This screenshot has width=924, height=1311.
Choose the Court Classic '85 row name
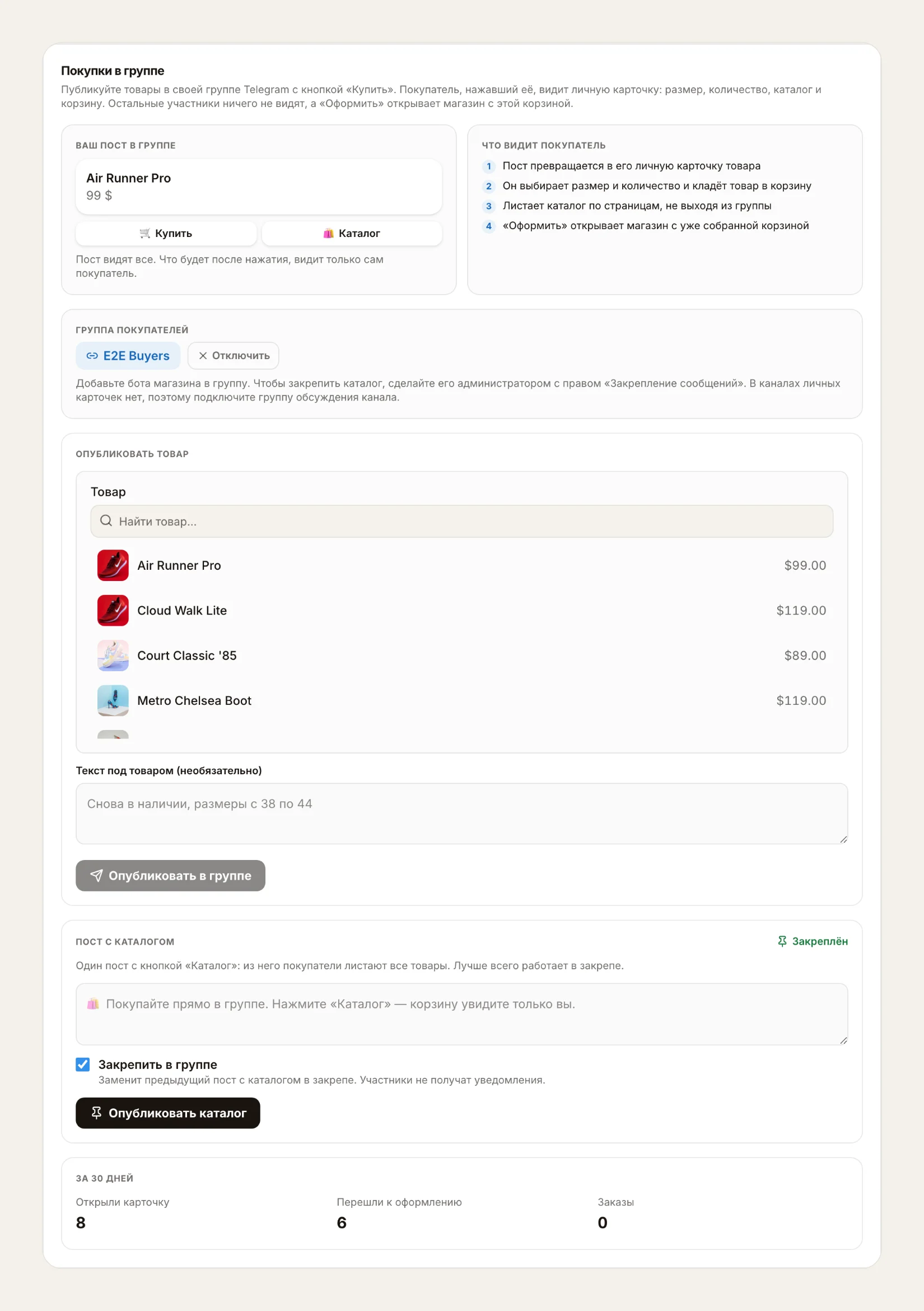[187, 655]
